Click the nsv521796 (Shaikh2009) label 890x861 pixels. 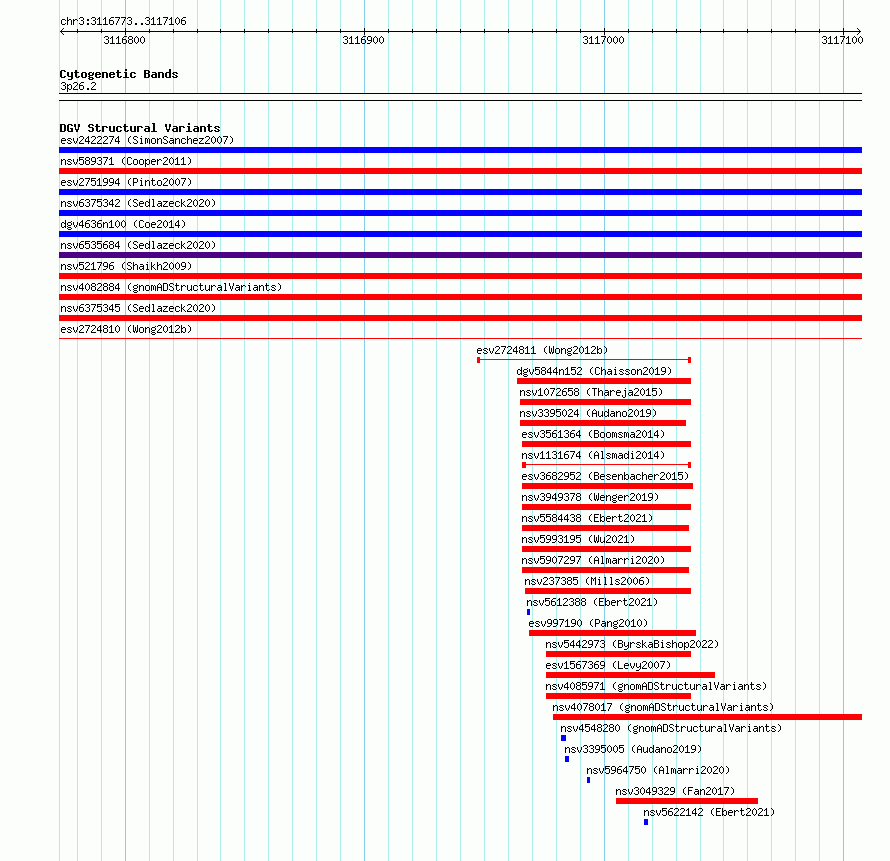[126, 266]
